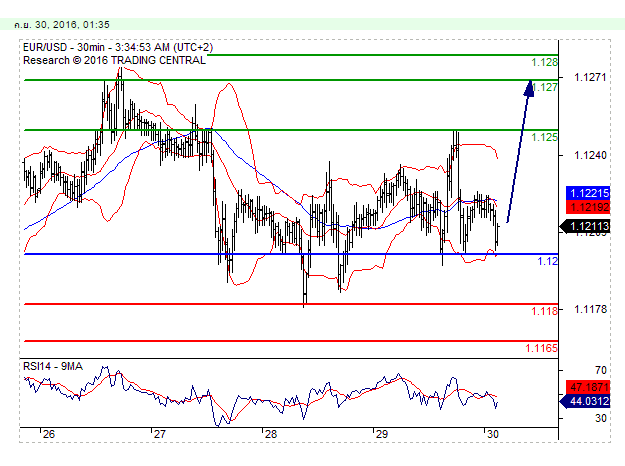Click the date header ก.ย. 30, 2016, 01:35
The width and height of the screenshot is (625, 466).
pyautogui.click(x=61, y=25)
